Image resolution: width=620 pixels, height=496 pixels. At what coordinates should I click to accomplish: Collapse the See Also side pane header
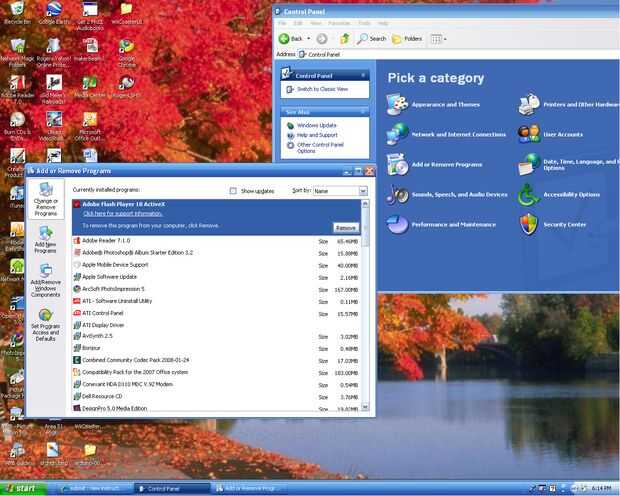pos(325,112)
